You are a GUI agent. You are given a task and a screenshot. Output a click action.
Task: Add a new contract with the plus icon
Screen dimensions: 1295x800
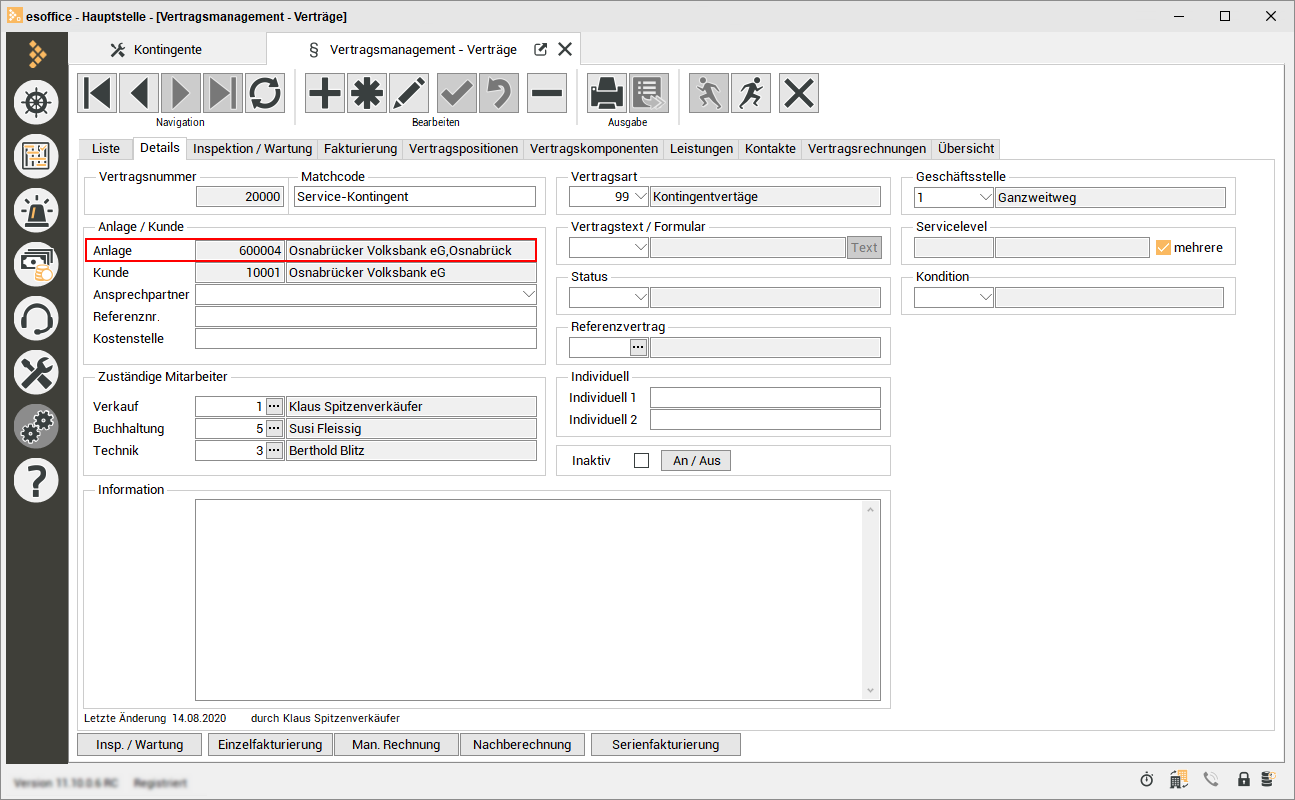pyautogui.click(x=325, y=93)
